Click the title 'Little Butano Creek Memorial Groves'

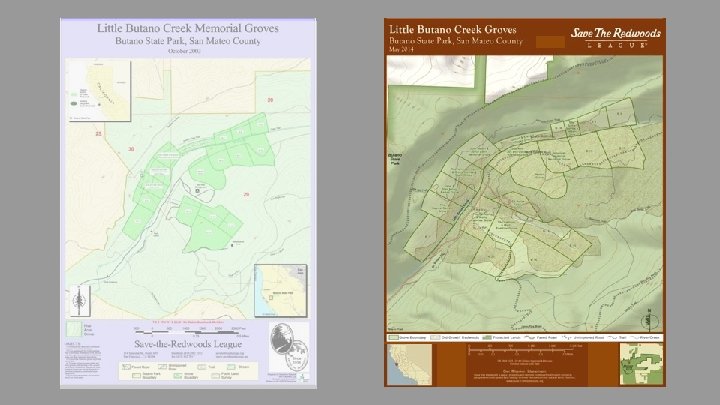[187, 28]
